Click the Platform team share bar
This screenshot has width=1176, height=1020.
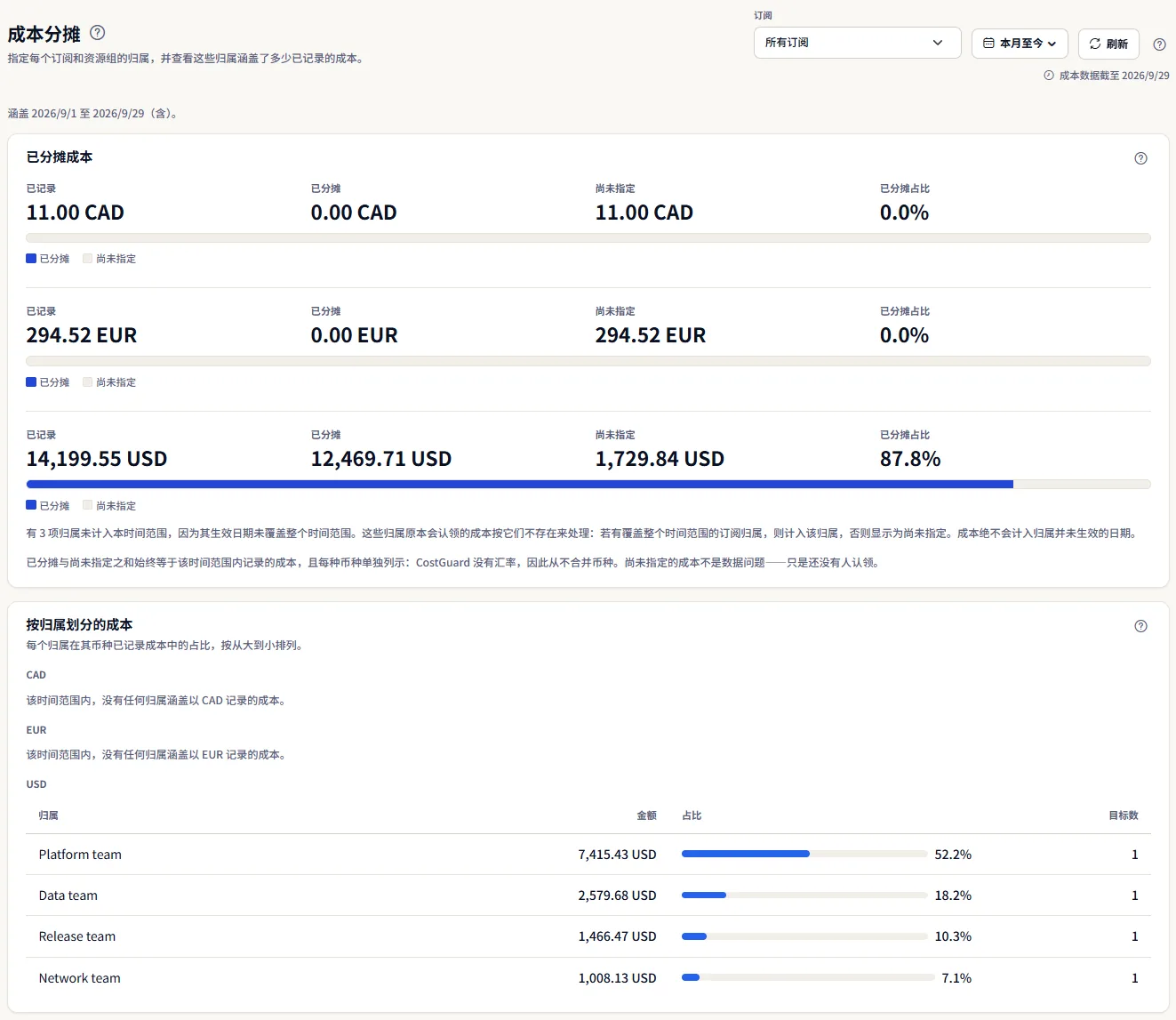pyautogui.click(x=804, y=854)
